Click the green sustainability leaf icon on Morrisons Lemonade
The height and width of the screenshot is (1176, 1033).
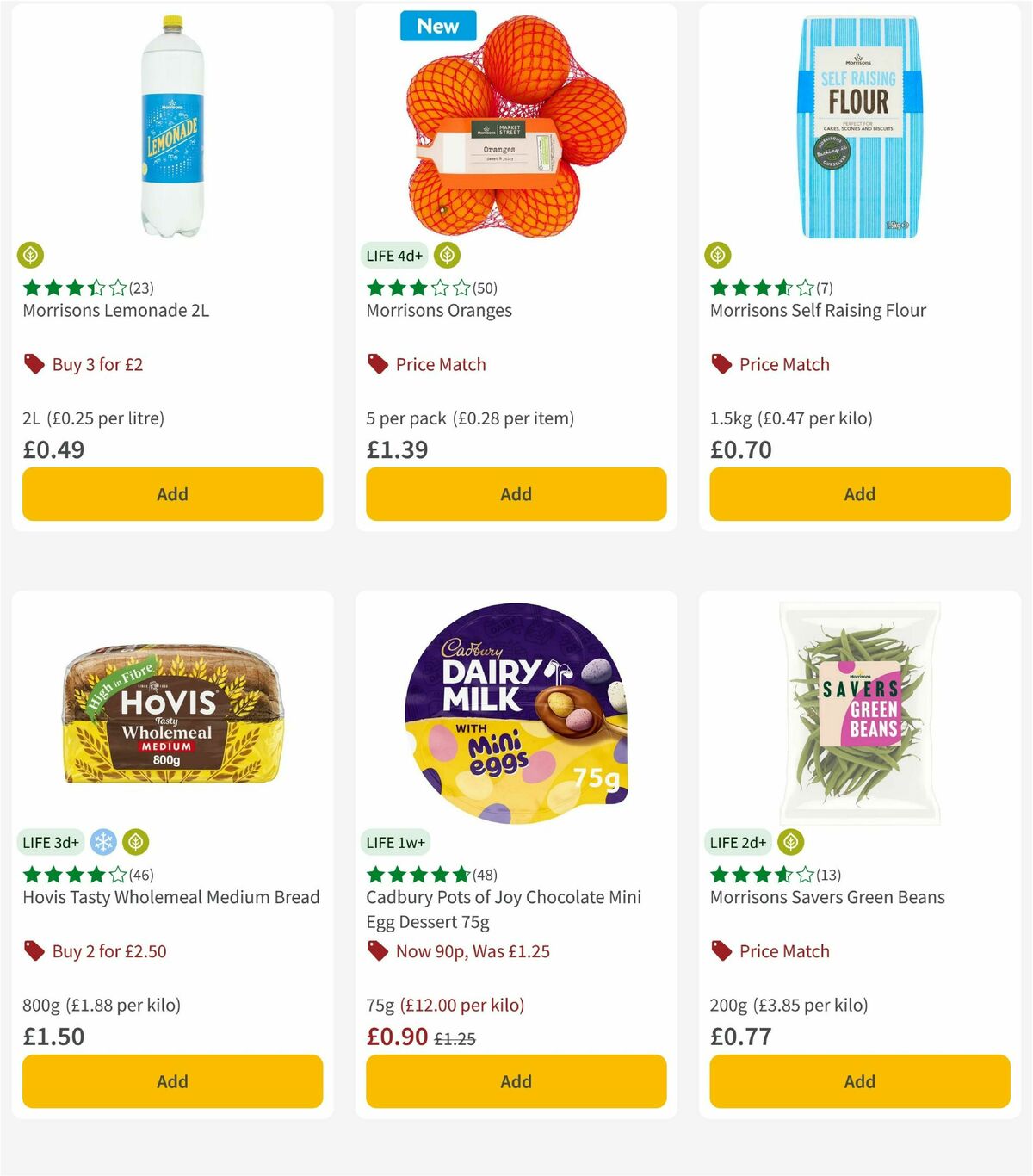(31, 255)
